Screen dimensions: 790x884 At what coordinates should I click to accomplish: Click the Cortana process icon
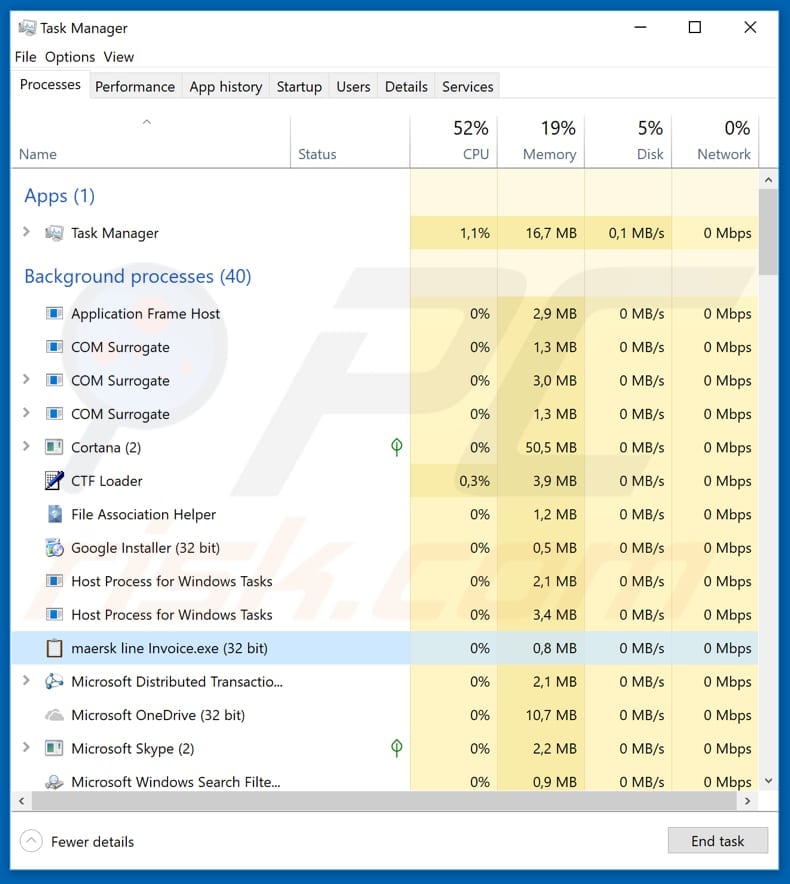click(x=54, y=448)
